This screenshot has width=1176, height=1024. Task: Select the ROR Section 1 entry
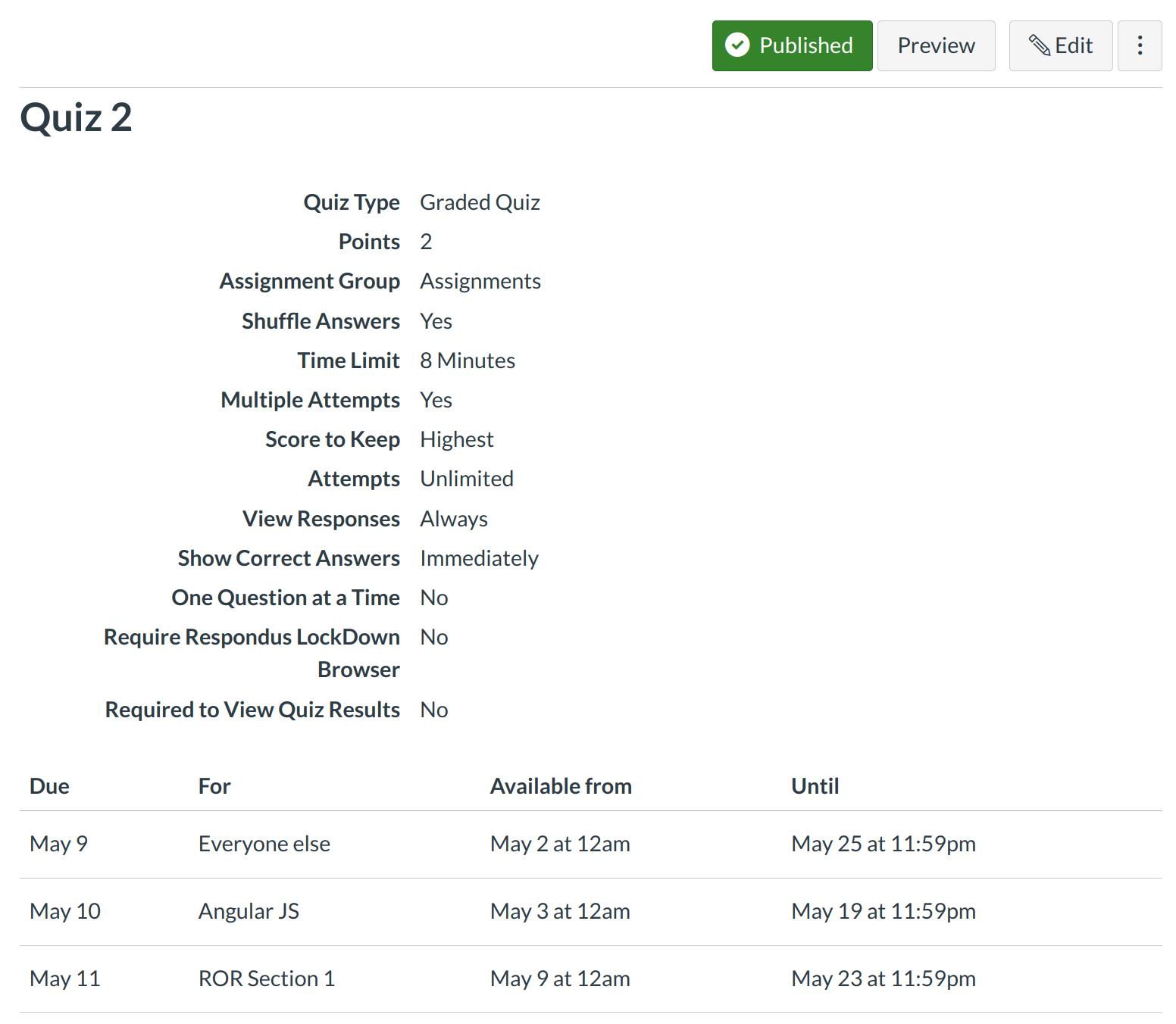tap(266, 979)
